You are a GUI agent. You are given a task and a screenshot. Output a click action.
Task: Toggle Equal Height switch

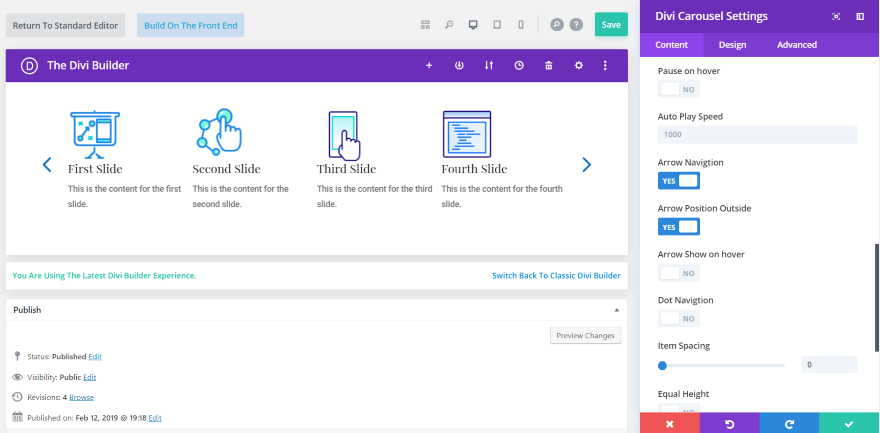click(x=679, y=408)
